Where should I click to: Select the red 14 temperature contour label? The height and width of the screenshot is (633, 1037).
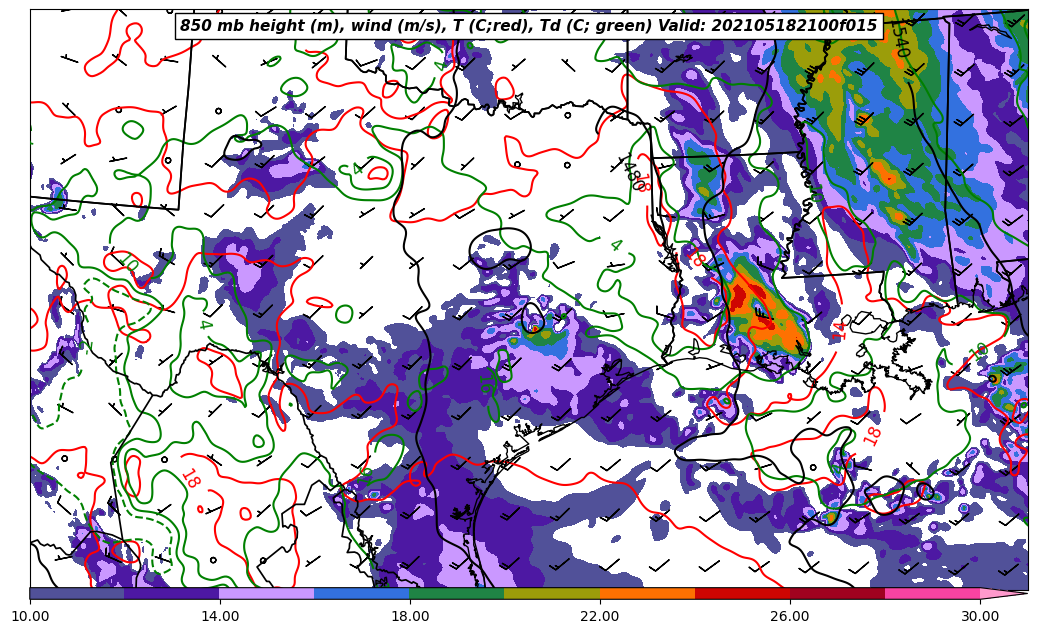(x=840, y=329)
